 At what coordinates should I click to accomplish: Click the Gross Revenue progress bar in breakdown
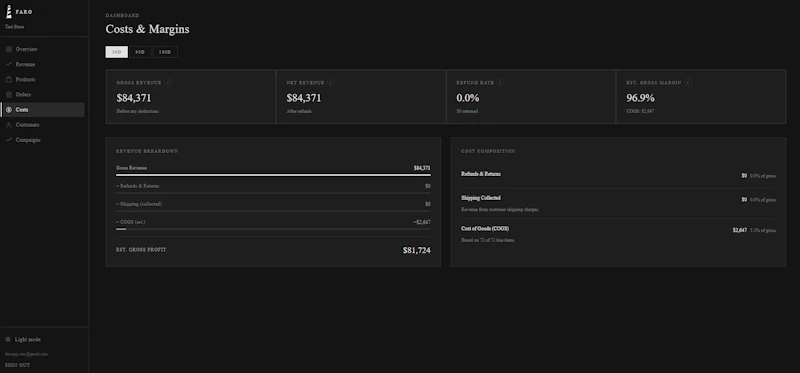click(x=273, y=175)
